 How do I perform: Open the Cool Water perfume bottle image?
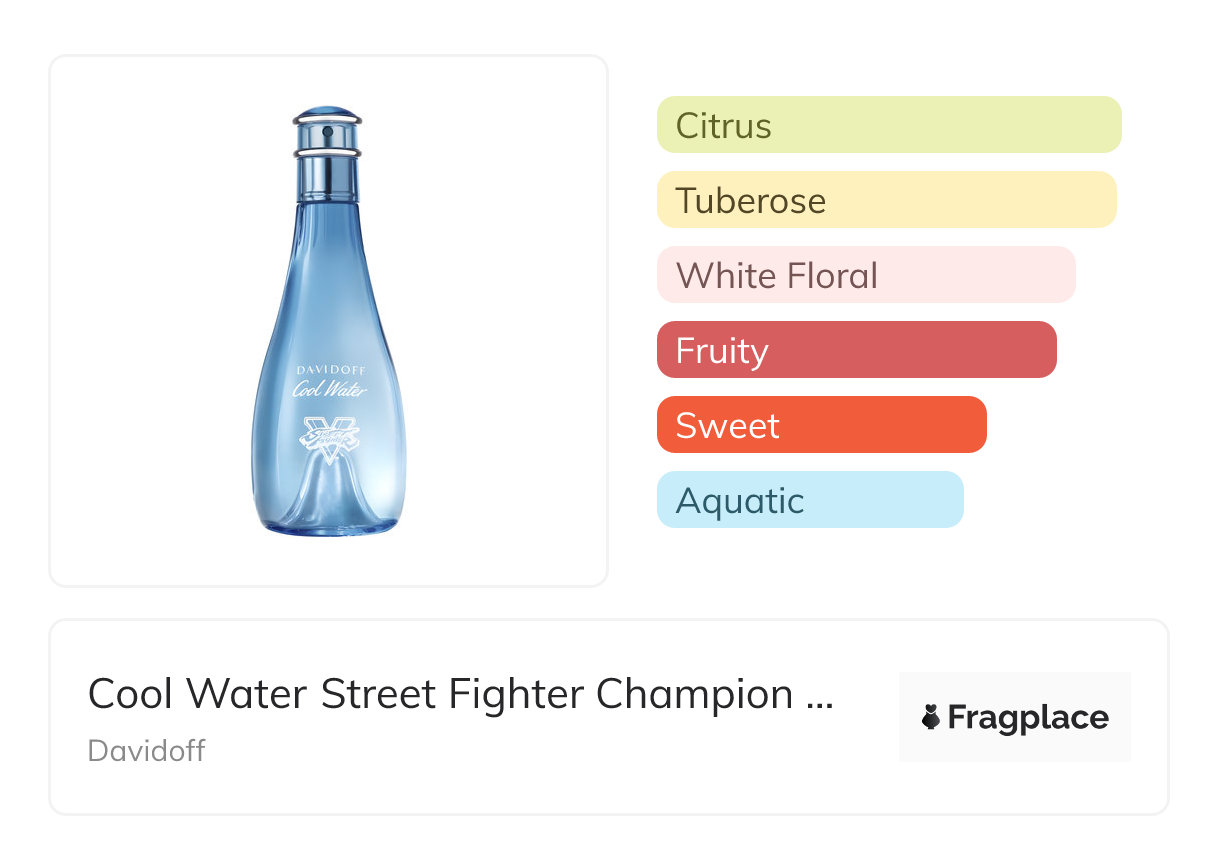[x=329, y=320]
